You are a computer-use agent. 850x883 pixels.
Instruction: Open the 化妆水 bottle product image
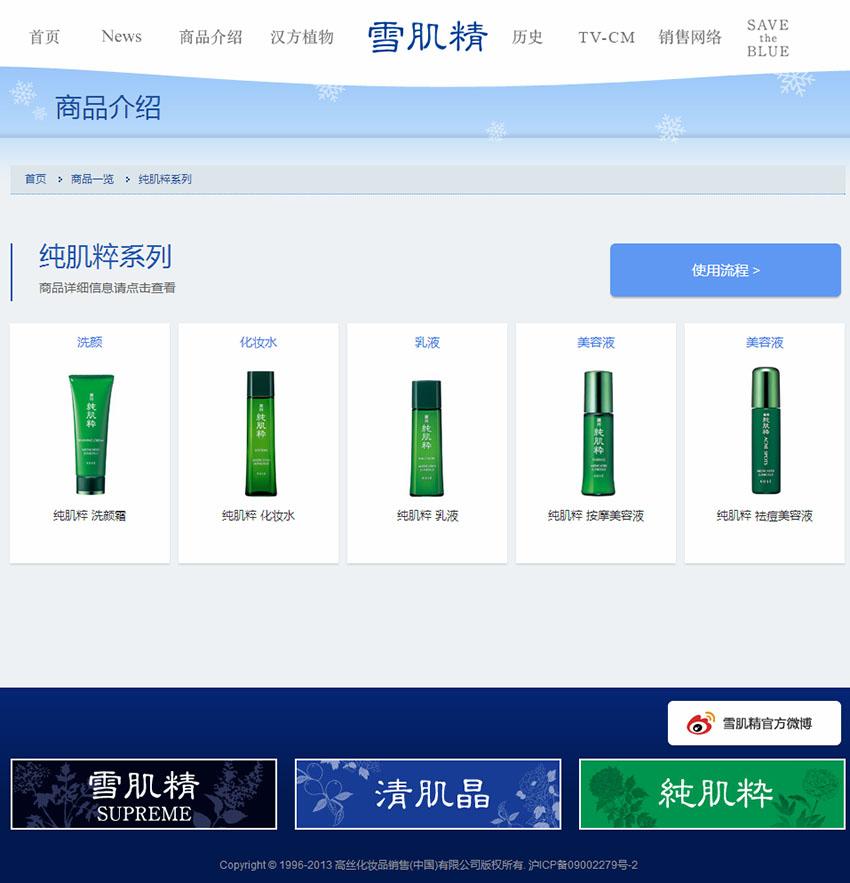tap(261, 433)
